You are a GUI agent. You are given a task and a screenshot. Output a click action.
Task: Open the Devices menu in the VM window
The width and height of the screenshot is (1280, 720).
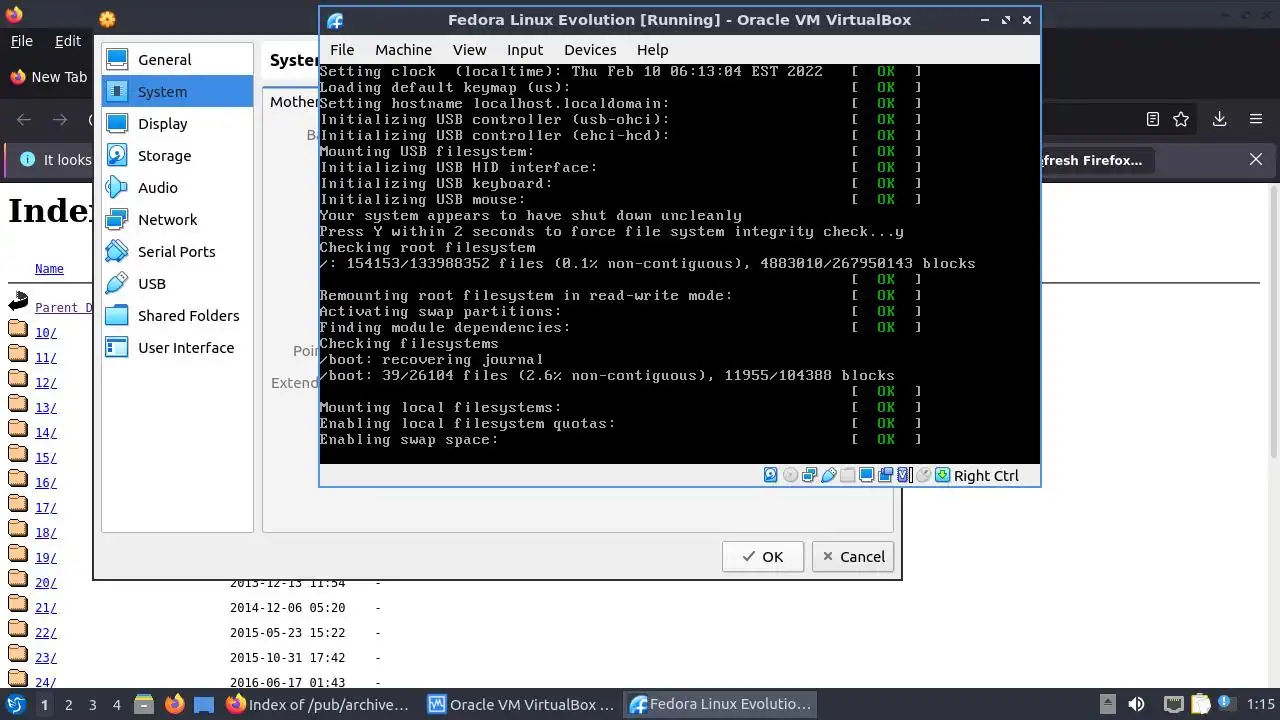[590, 50]
